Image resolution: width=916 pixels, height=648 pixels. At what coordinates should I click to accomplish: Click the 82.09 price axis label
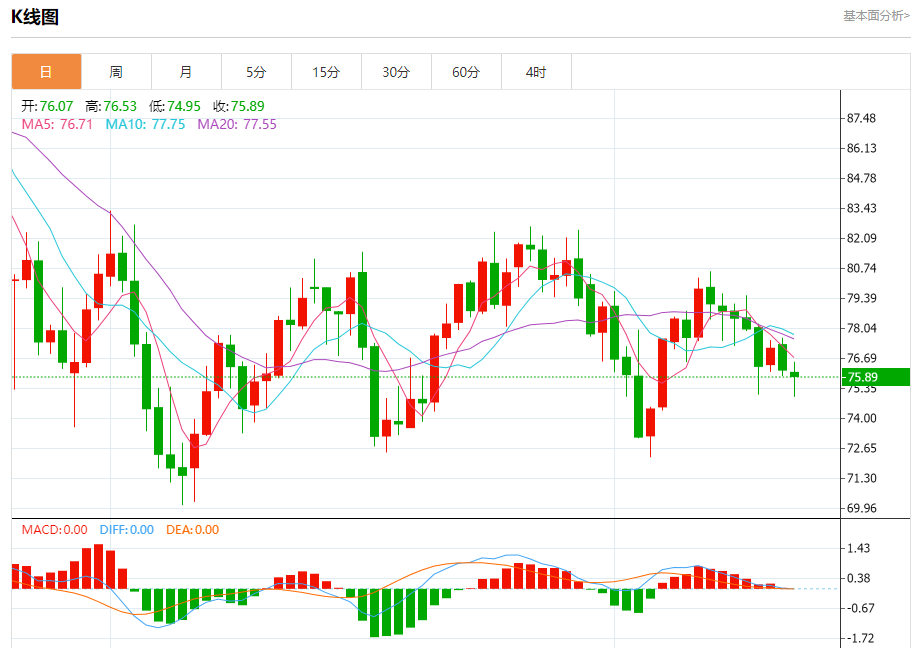click(x=862, y=238)
